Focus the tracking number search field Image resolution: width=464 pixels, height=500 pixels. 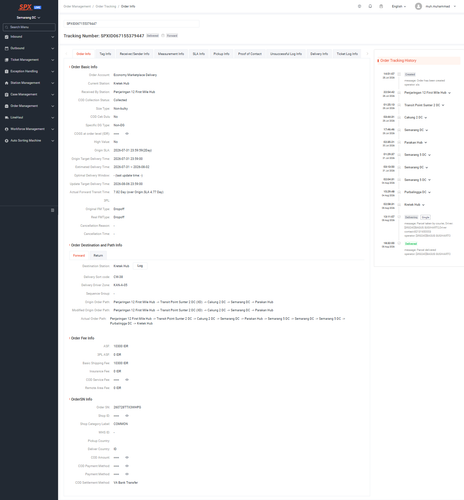tap(132, 24)
